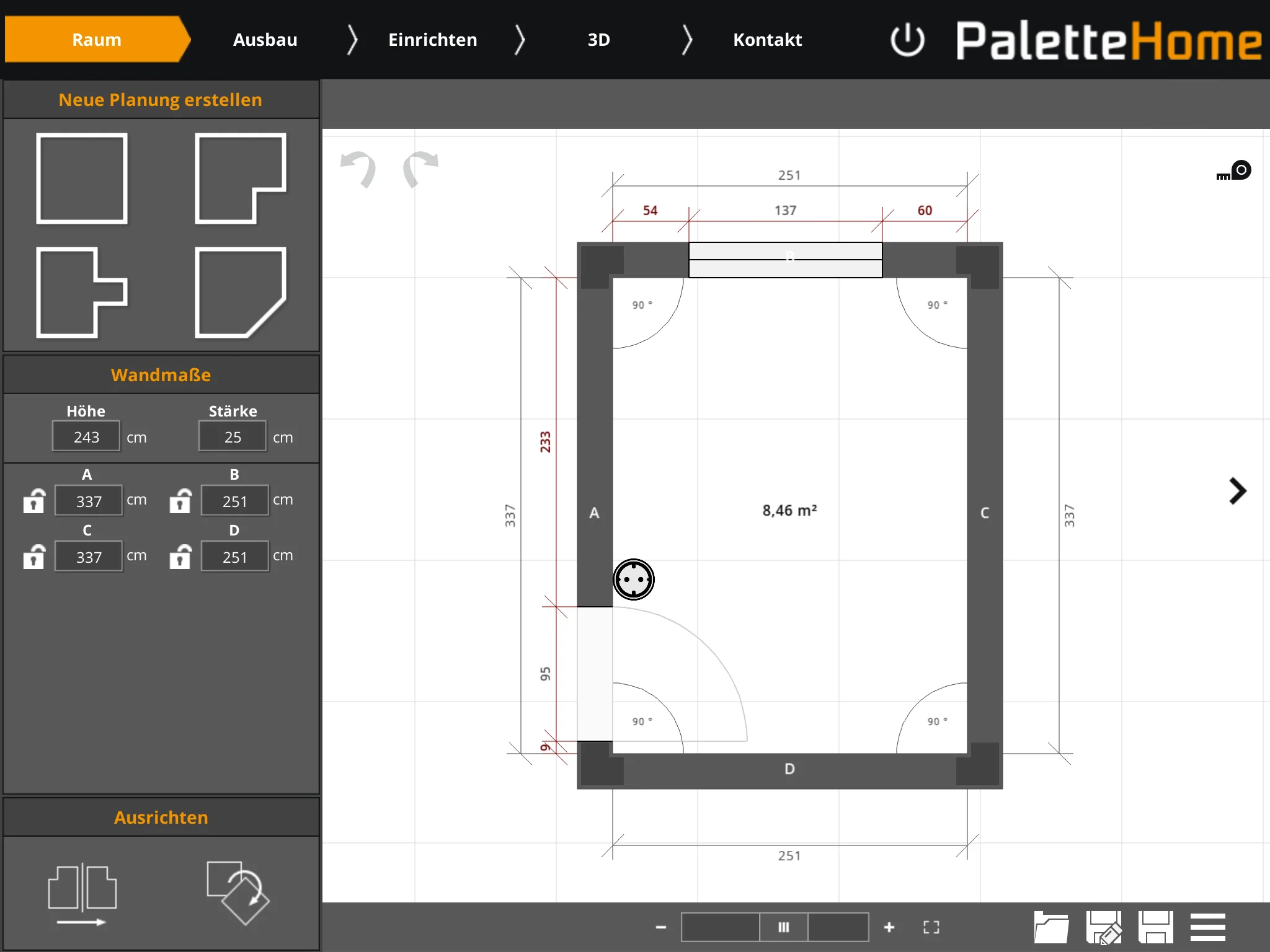Click the zoom slider handle

coord(784,927)
